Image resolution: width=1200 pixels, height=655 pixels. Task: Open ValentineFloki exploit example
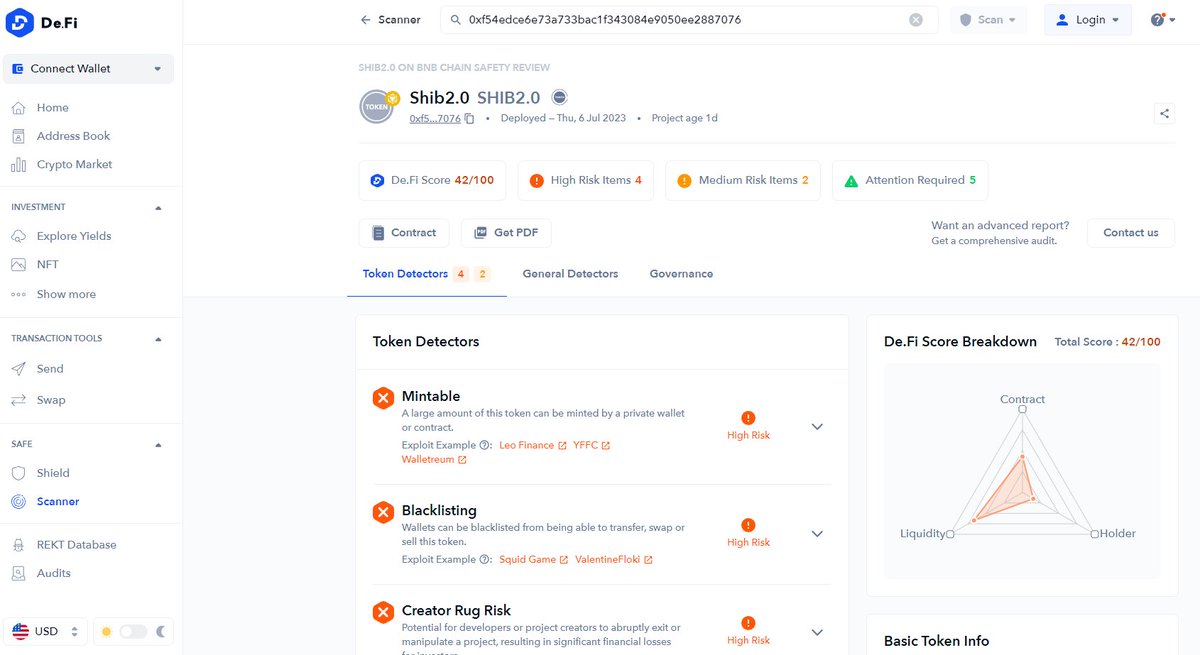(x=614, y=560)
